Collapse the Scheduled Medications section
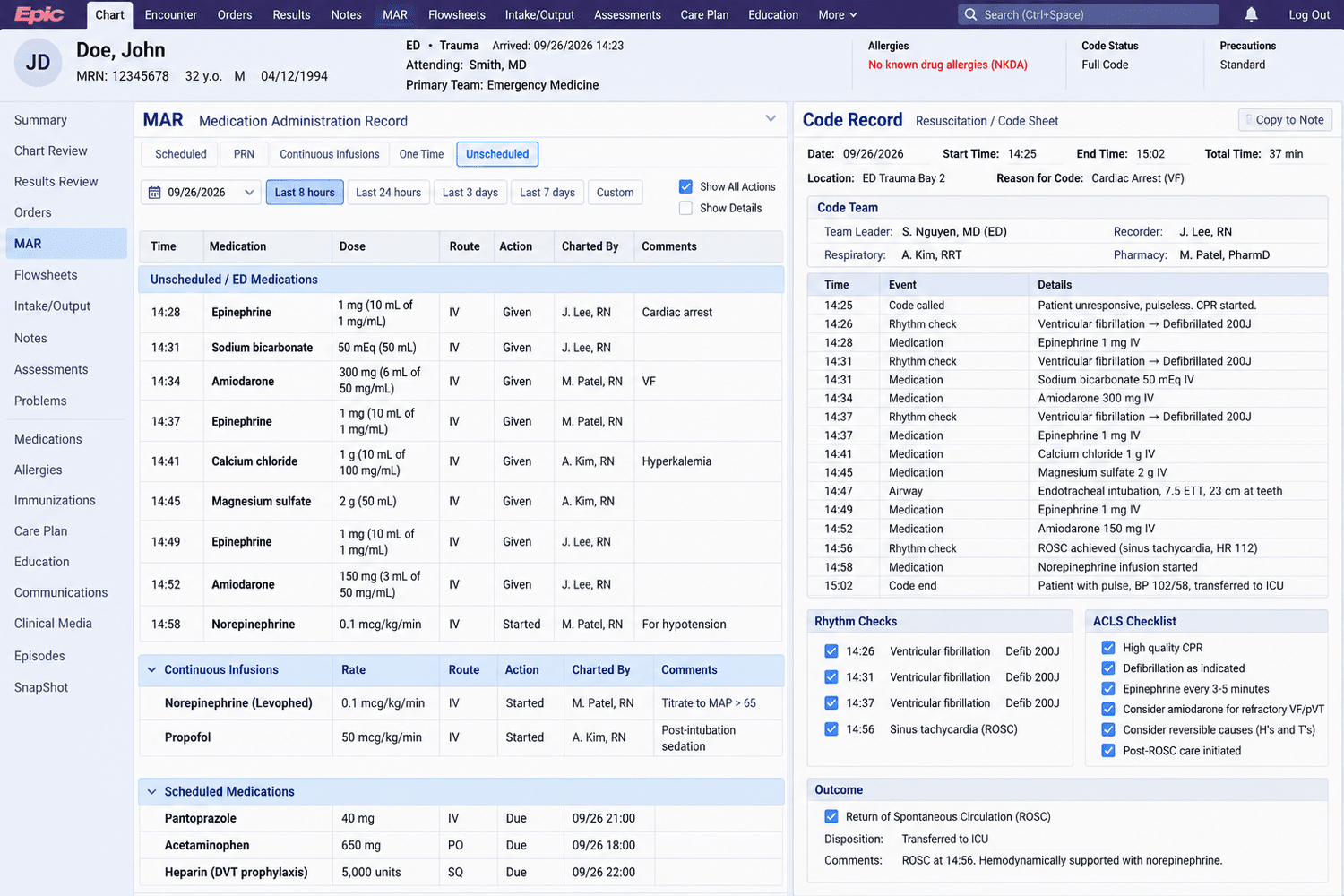 pos(151,791)
